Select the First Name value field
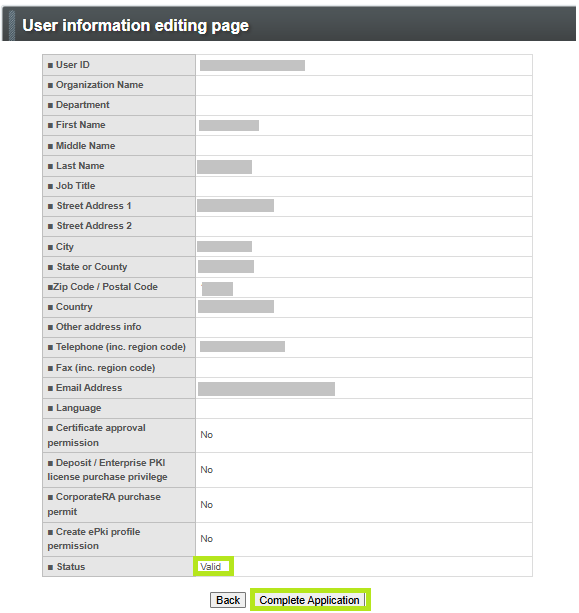The width and height of the screenshot is (579, 613). click(x=229, y=125)
